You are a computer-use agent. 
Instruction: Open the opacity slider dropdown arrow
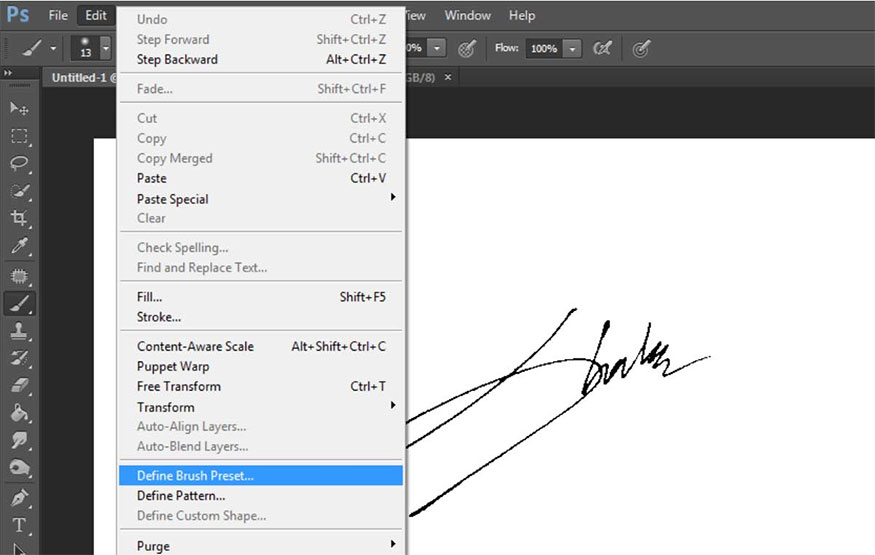[437, 49]
